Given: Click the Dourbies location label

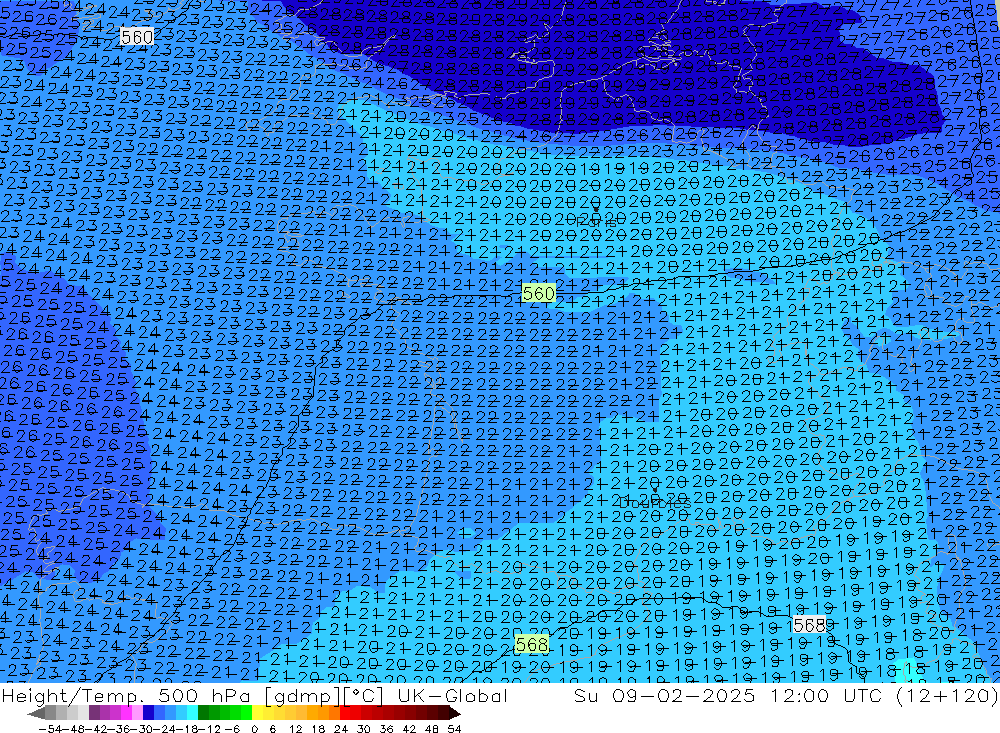Looking at the screenshot, I should click(x=654, y=503).
